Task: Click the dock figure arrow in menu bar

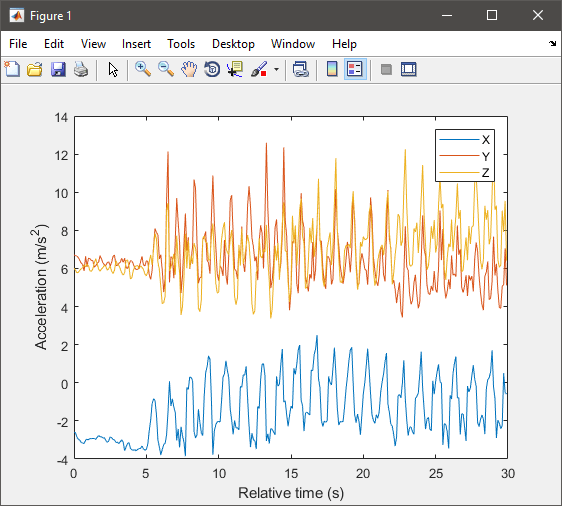Action: (552, 43)
